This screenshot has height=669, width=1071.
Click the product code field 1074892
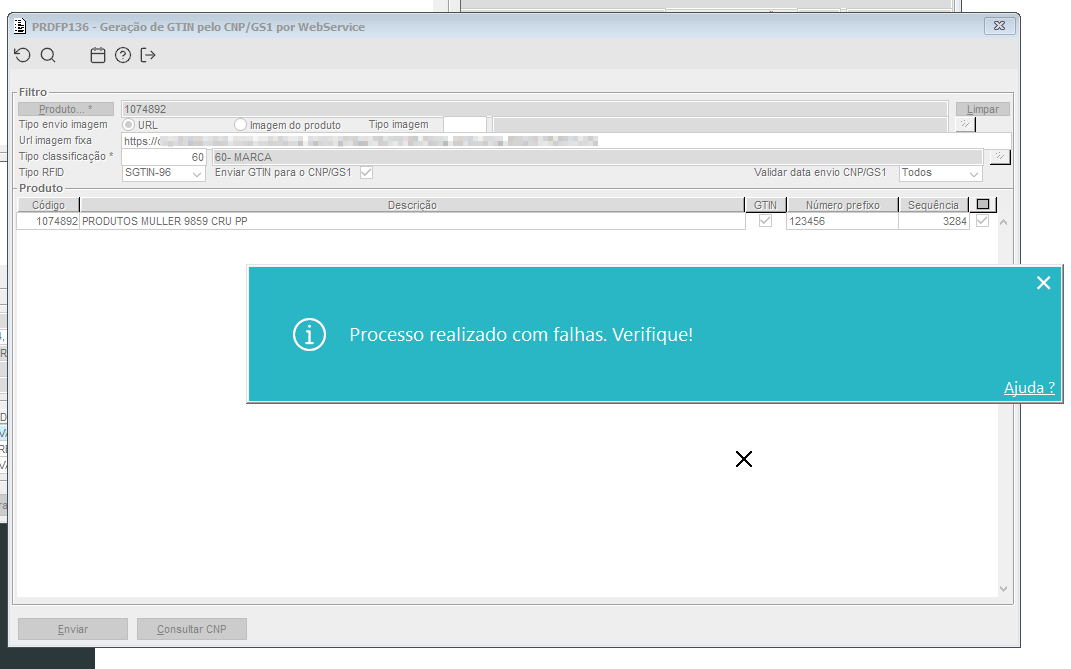[534, 109]
